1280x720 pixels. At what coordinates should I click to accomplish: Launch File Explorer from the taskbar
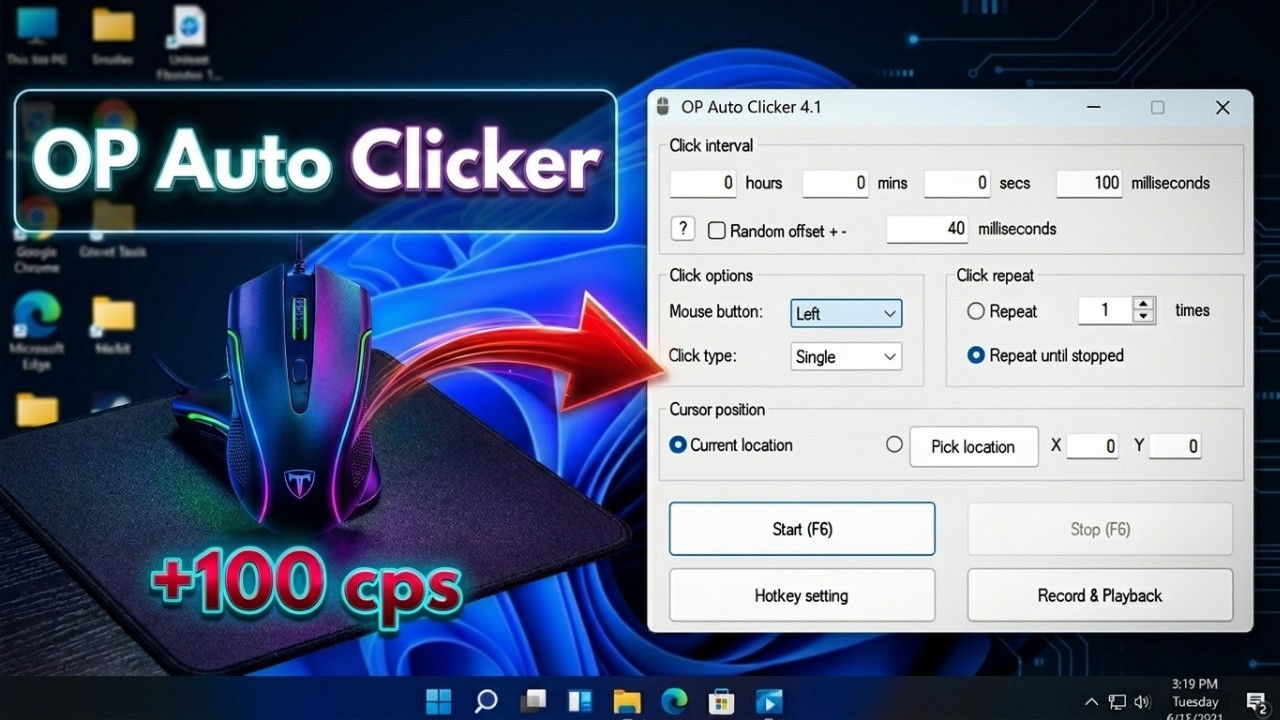tap(627, 700)
